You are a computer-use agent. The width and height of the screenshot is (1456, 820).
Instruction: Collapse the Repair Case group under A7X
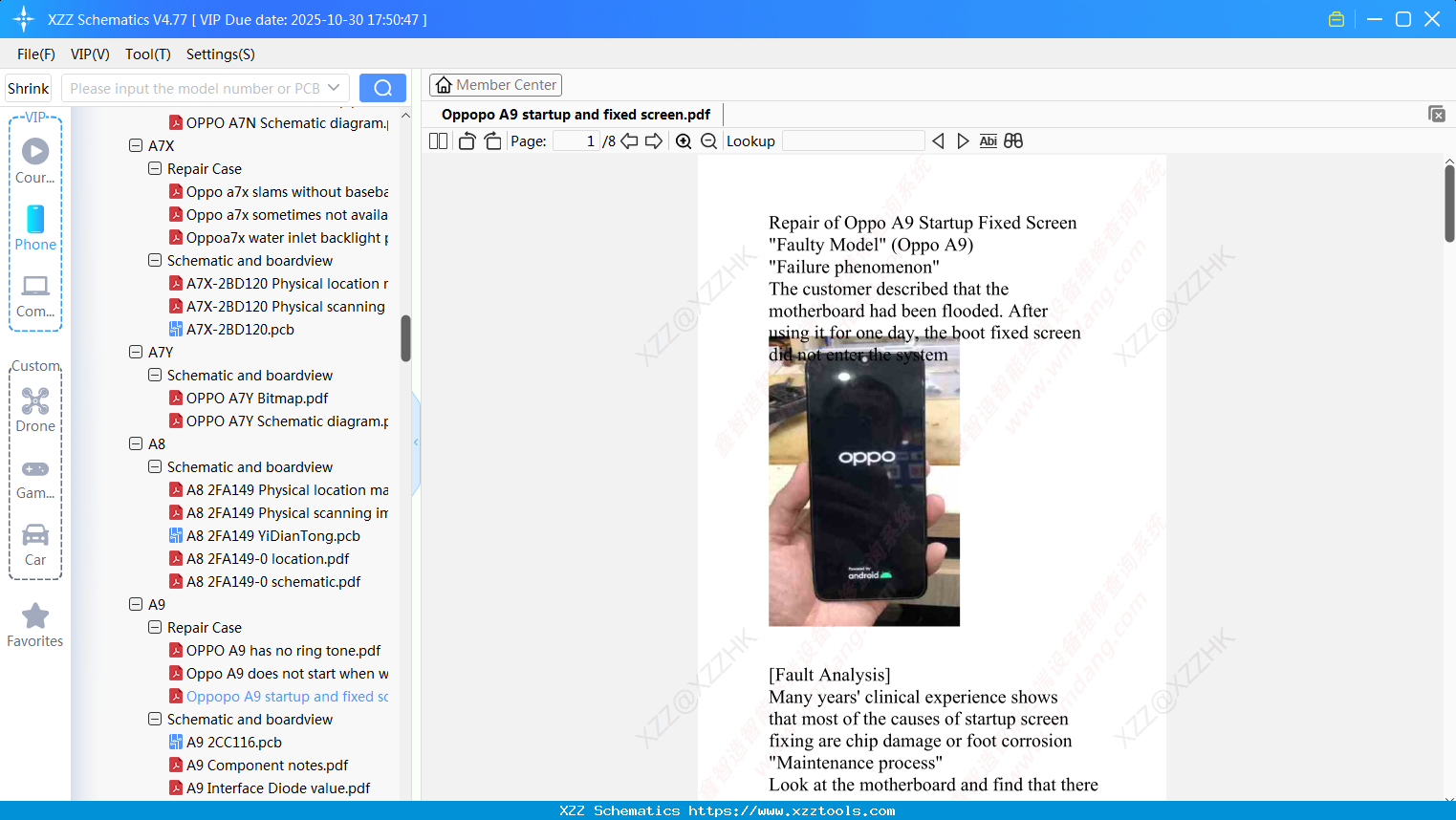coord(154,168)
